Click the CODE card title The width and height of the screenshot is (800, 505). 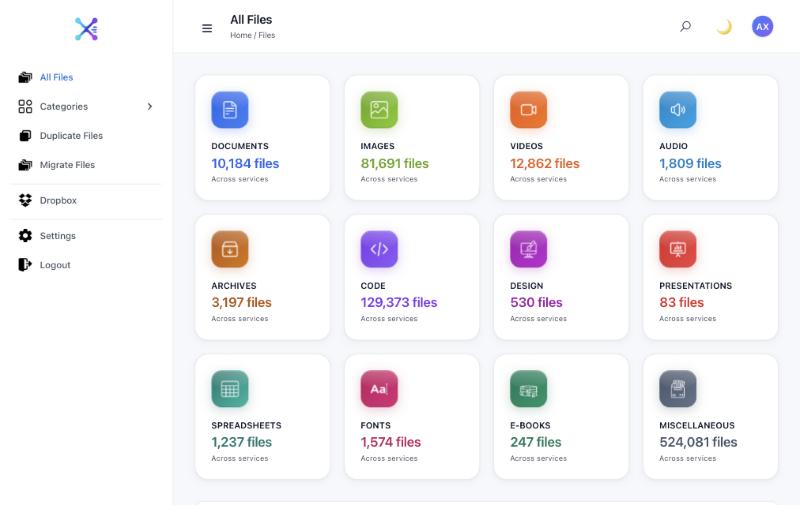point(373,286)
